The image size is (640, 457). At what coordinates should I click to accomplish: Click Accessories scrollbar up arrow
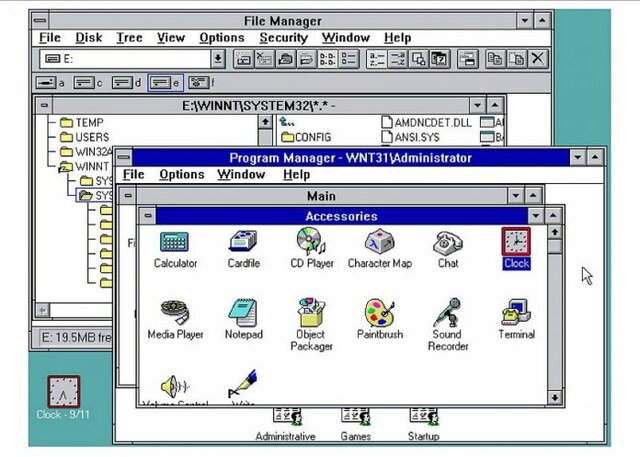[554, 233]
